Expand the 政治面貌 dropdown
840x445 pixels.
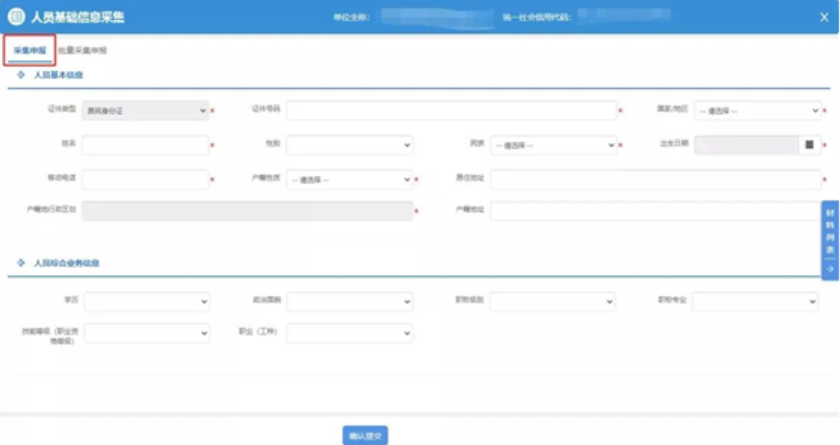349,301
